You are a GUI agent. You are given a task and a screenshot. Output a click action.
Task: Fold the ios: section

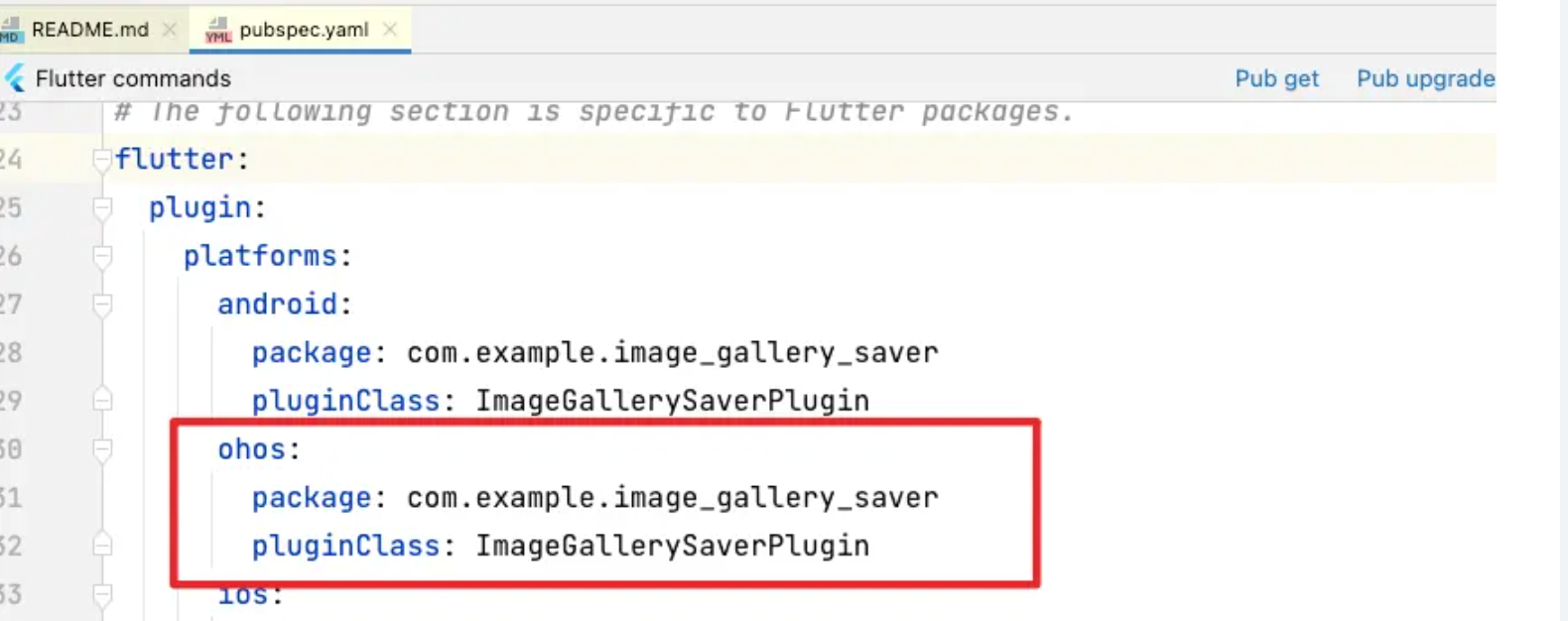[x=101, y=594]
